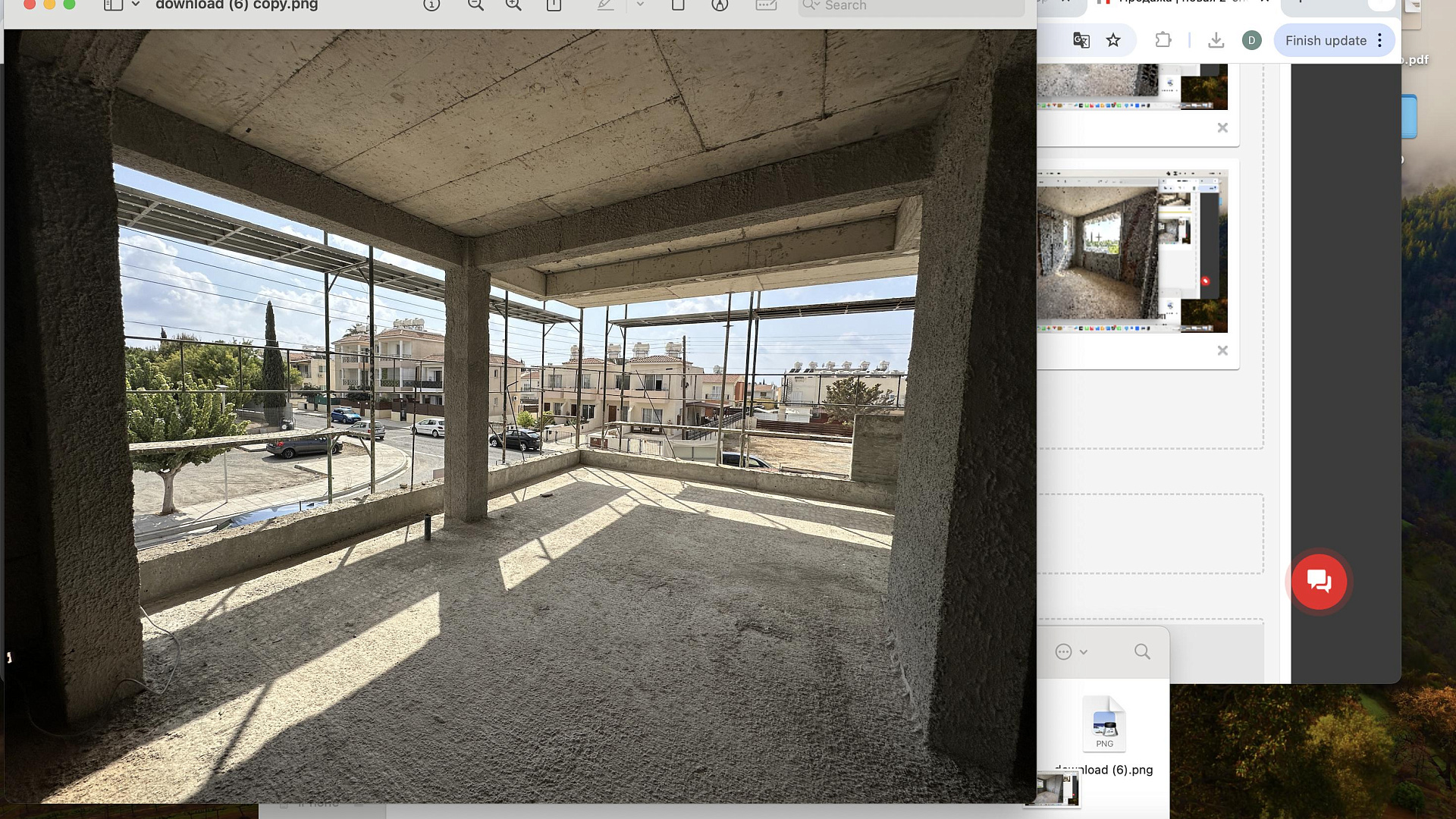This screenshot has height=819, width=1456.
Task: Open the image info inspector icon
Action: coord(431,5)
